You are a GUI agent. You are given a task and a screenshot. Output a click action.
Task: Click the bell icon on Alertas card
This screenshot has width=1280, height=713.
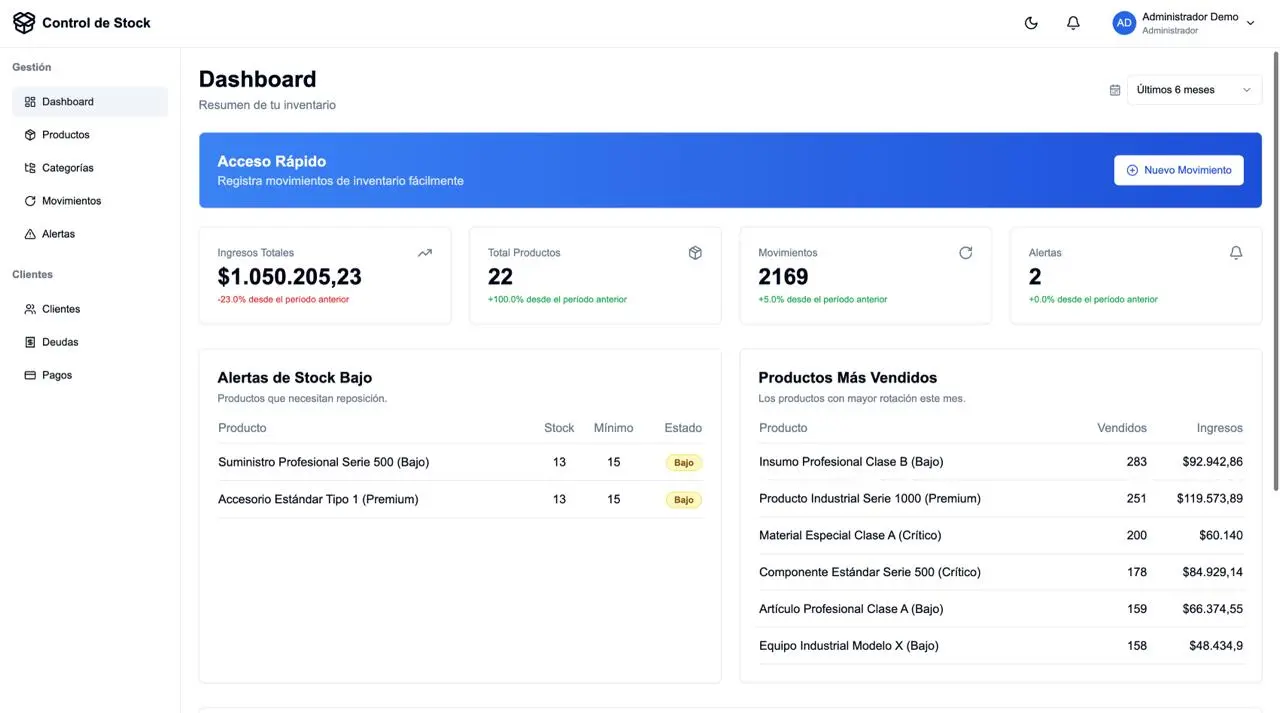(x=1236, y=253)
